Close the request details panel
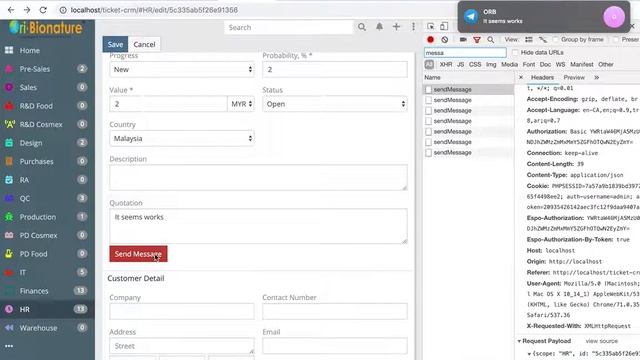Image resolution: width=640 pixels, height=360 pixels. click(x=521, y=77)
